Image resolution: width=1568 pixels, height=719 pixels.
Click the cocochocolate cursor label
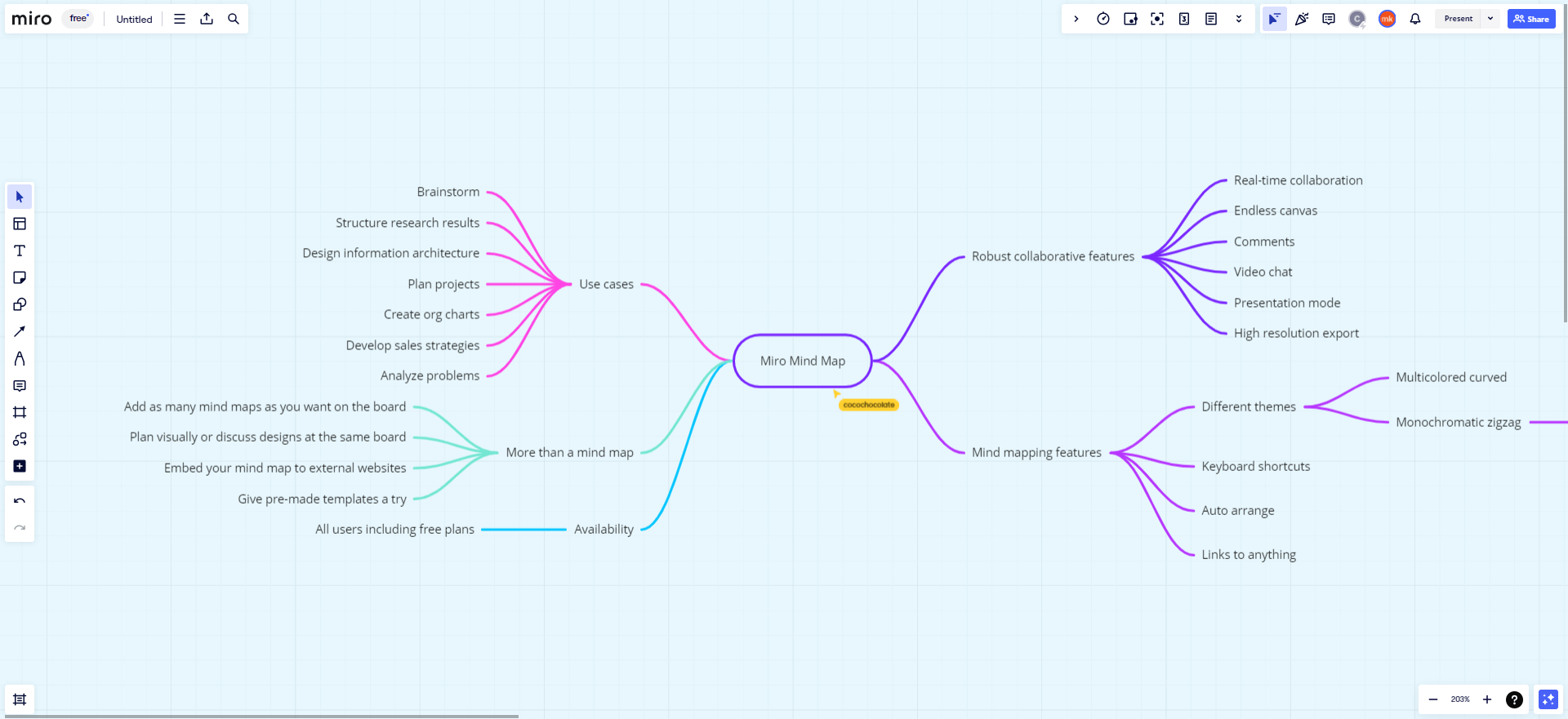(869, 405)
